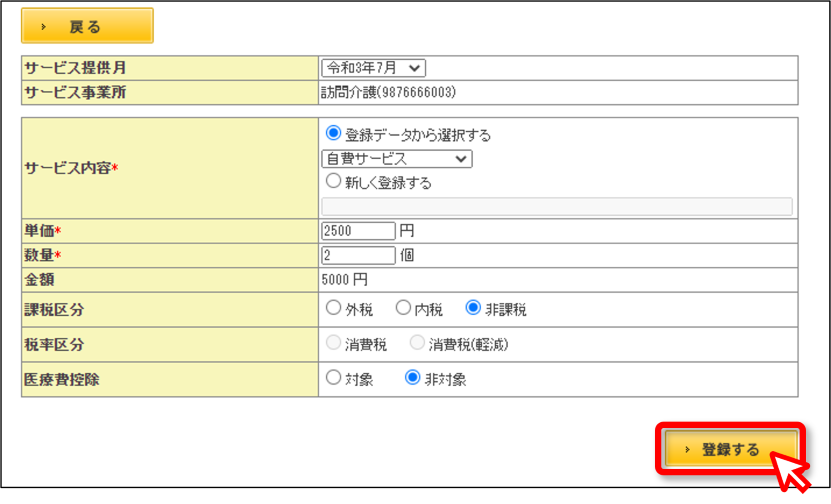The height and width of the screenshot is (504, 831).
Task: Click the 数量 quantity input field
Action: (358, 255)
